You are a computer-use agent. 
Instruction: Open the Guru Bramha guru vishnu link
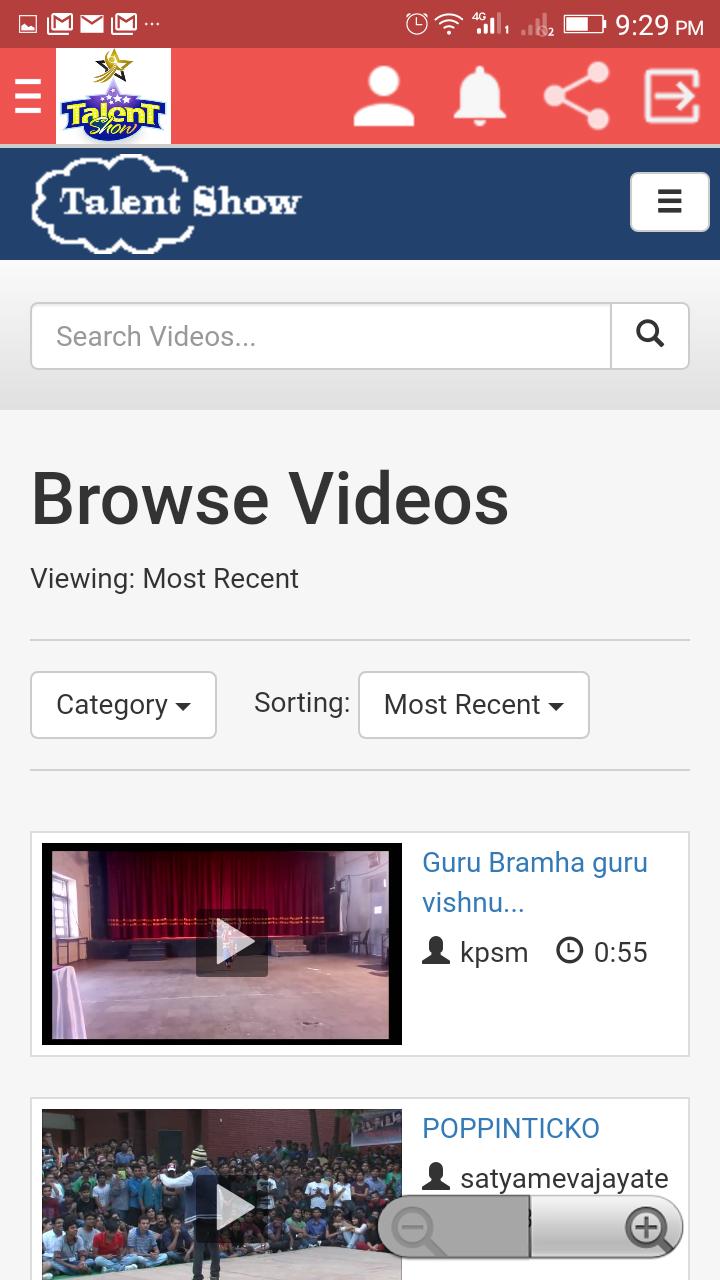pyautogui.click(x=535, y=882)
